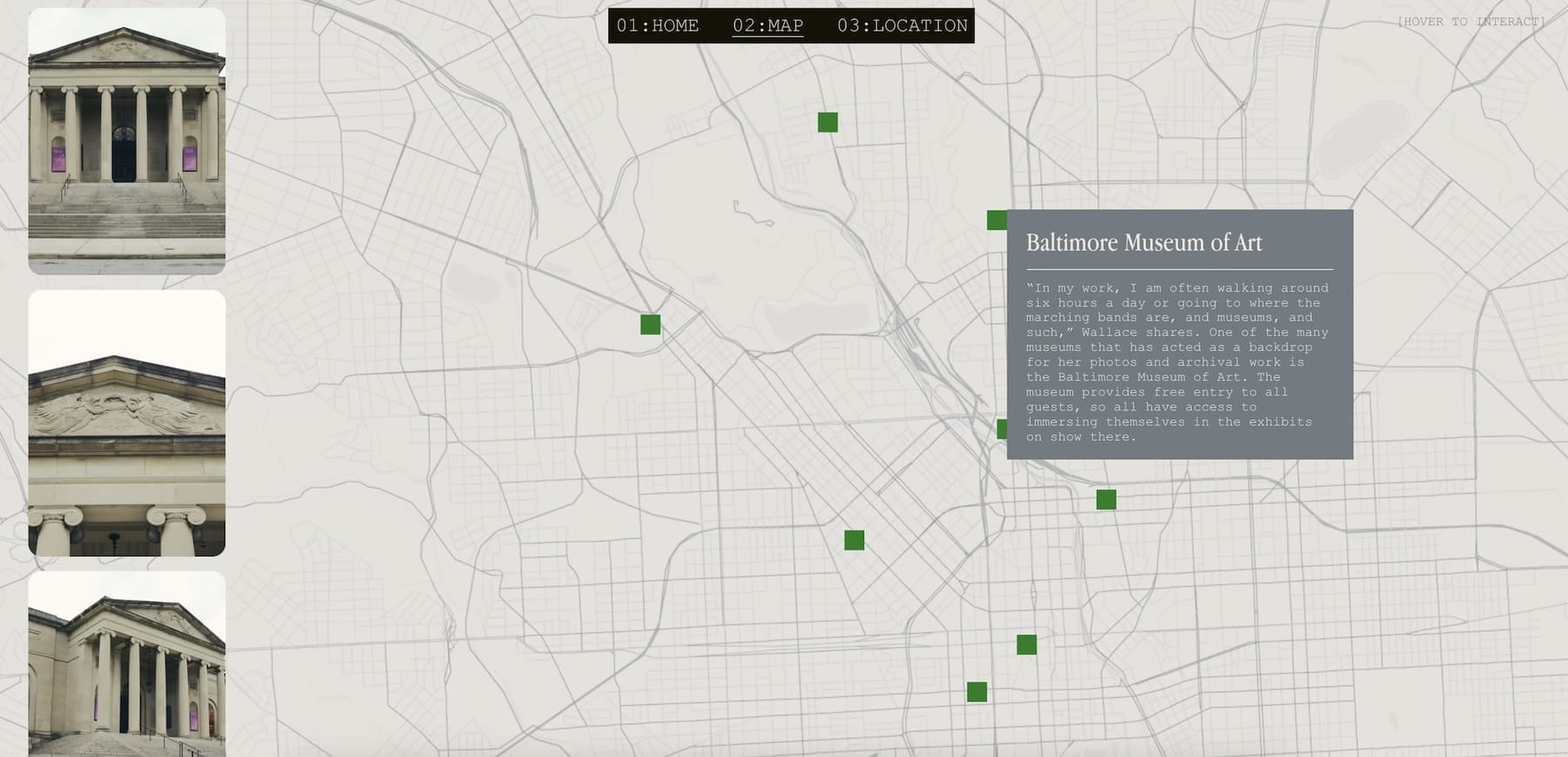Select the green marker in the map's lower center
Screen dimensions: 1568x757
pos(855,540)
